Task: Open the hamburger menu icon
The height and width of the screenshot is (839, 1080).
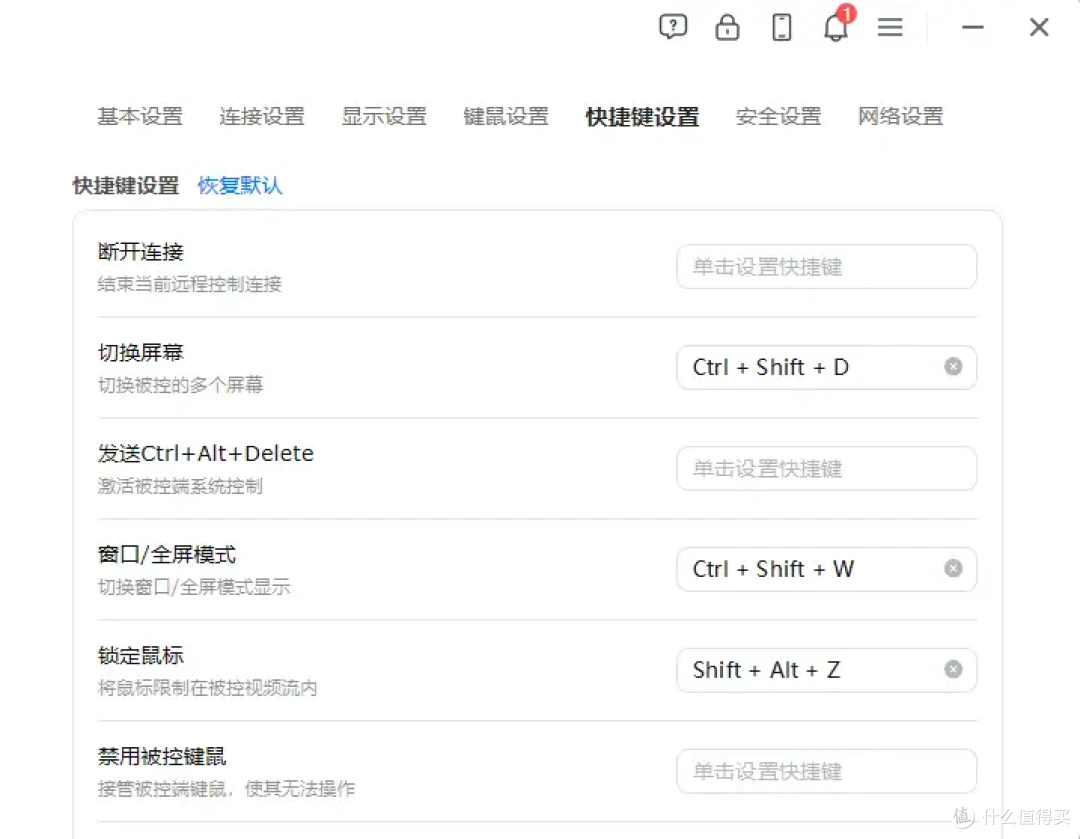Action: pyautogui.click(x=890, y=28)
